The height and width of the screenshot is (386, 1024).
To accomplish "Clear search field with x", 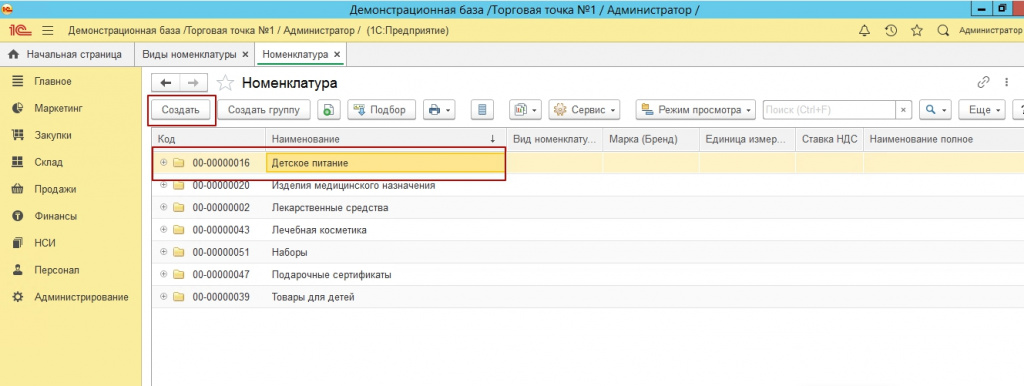I will 903,110.
